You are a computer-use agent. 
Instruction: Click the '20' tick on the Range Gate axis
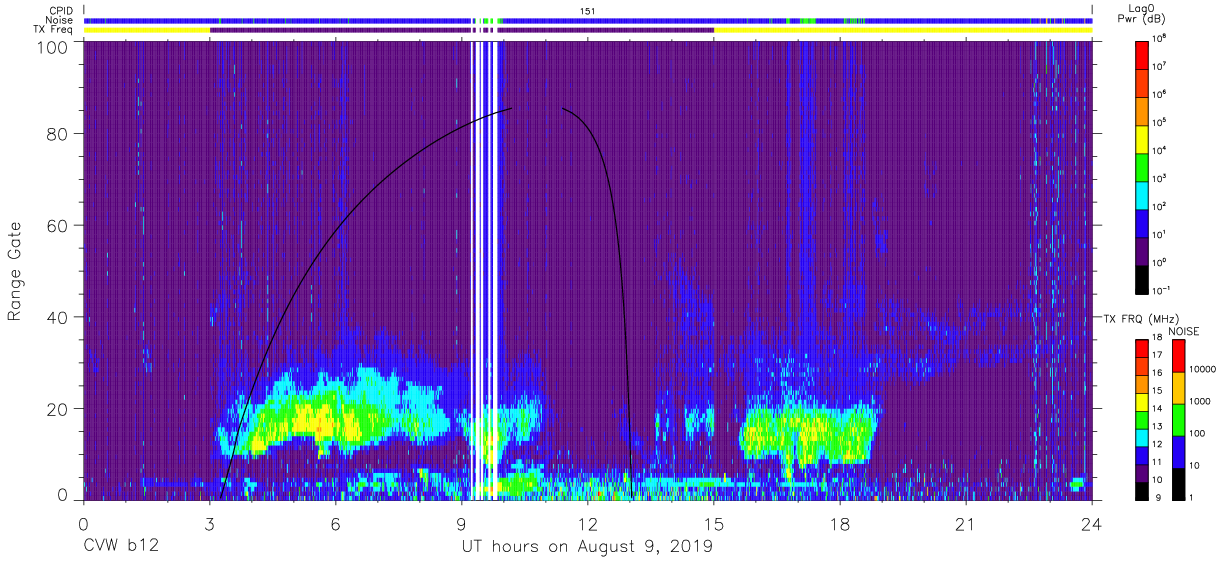point(57,409)
